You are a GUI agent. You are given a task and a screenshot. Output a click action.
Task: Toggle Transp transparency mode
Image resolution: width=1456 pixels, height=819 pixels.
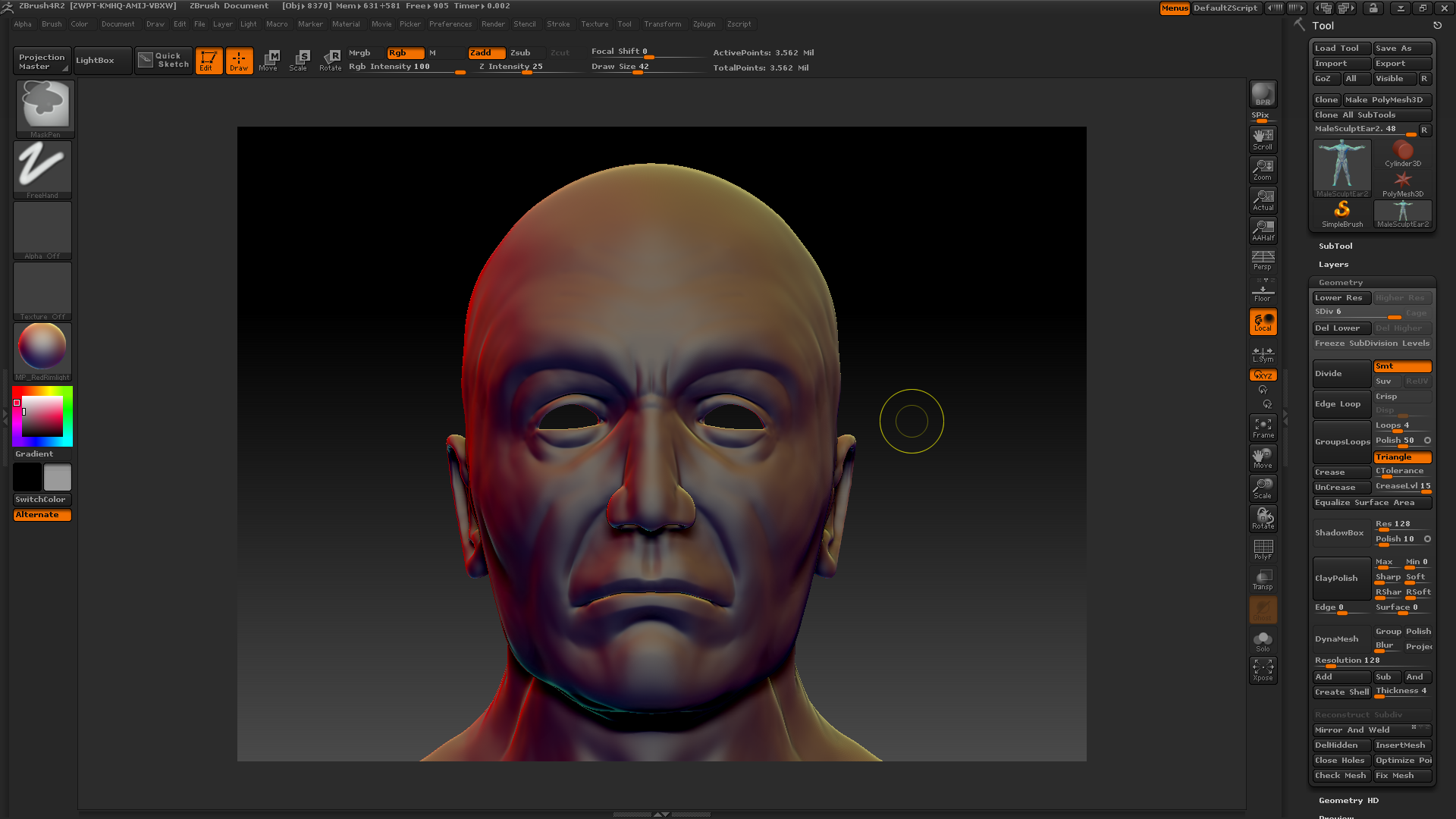(x=1263, y=579)
